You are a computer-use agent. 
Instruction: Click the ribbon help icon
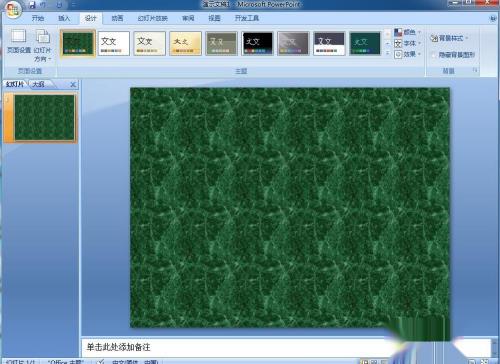point(493,19)
